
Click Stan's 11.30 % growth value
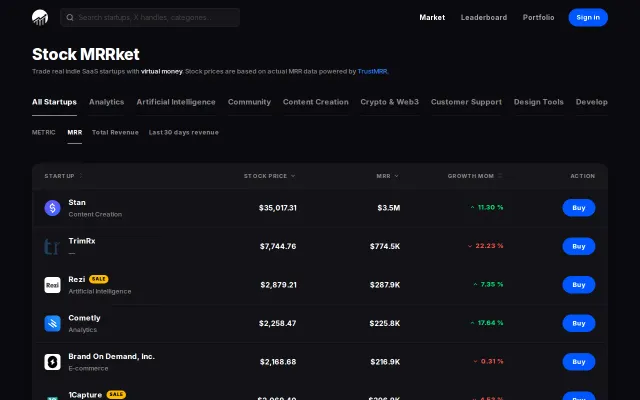click(x=491, y=208)
